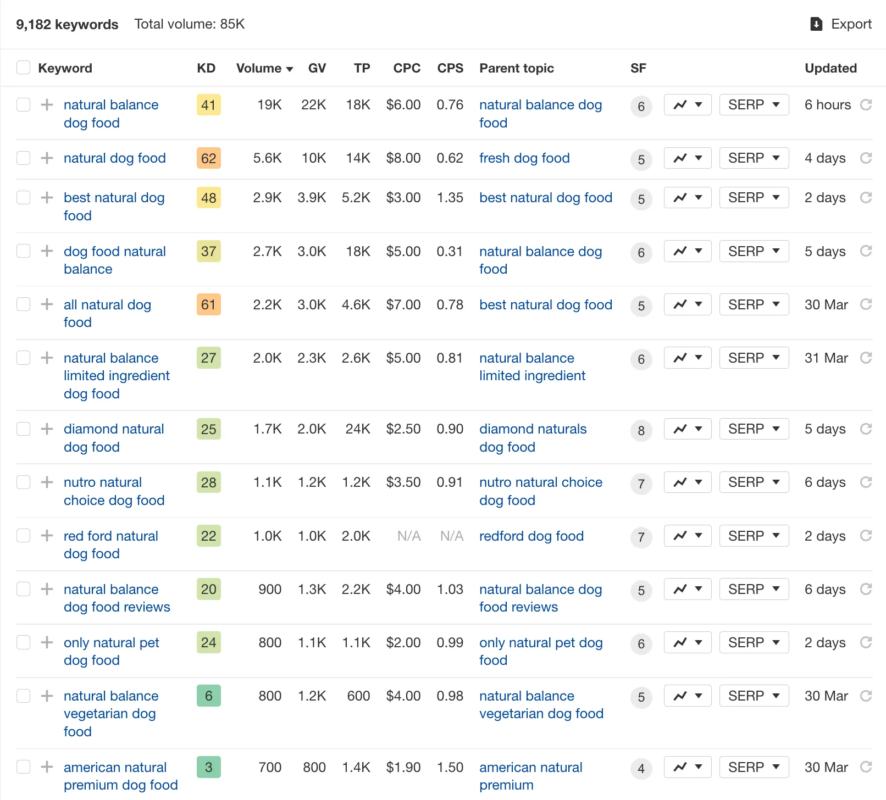Open 'natural balance dog food reviews' keyword link
The width and height of the screenshot is (886, 800).
pos(116,598)
